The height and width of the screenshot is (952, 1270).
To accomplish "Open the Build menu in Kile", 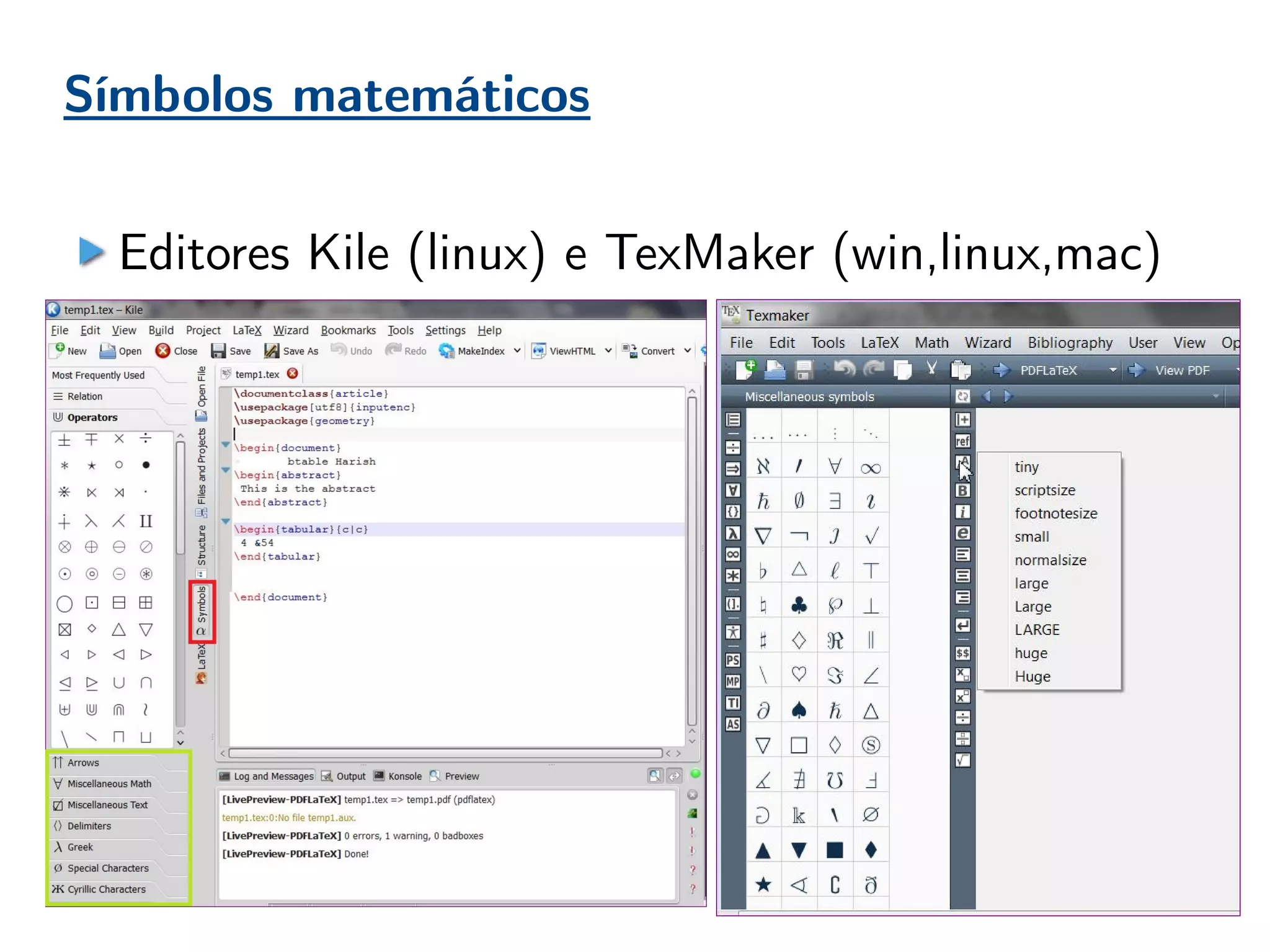I will click(x=161, y=331).
